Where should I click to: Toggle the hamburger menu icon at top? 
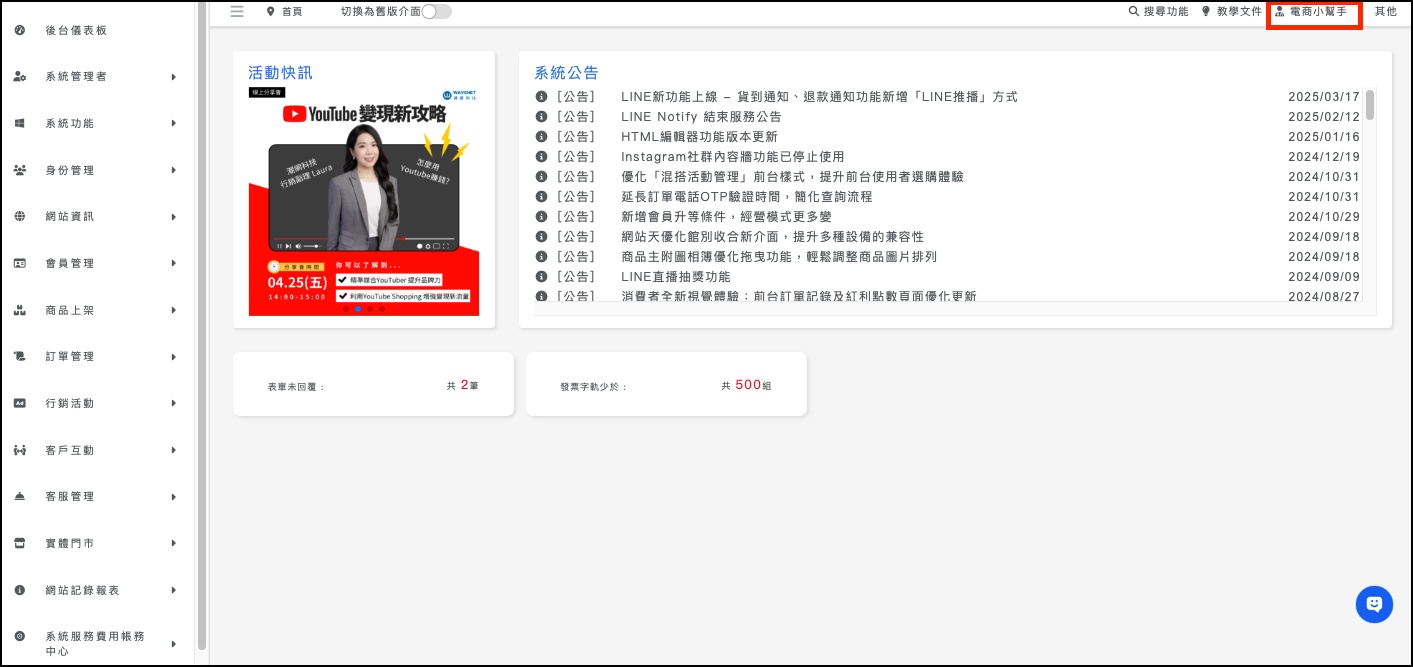237,11
